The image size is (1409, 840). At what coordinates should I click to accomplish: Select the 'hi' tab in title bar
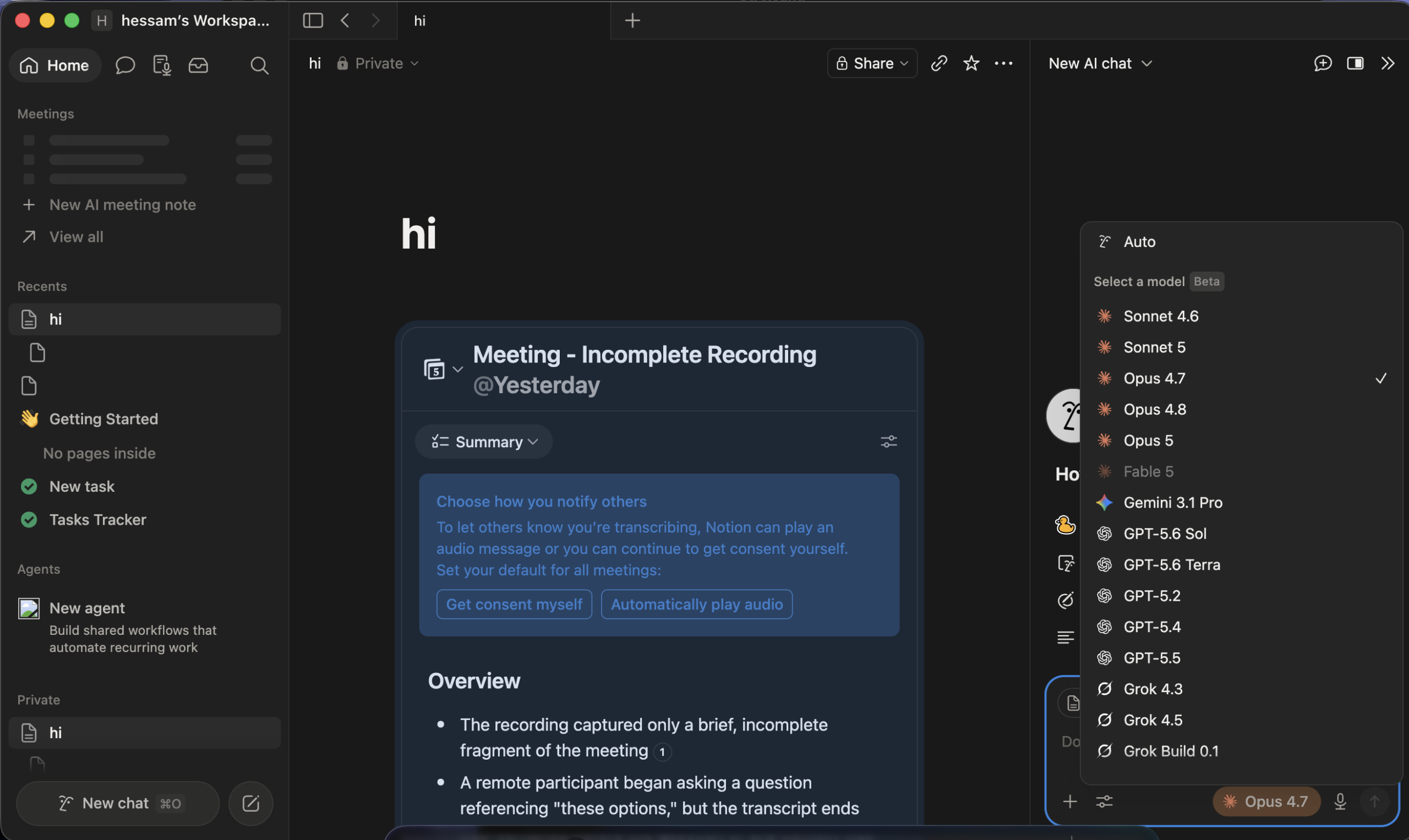(x=504, y=21)
